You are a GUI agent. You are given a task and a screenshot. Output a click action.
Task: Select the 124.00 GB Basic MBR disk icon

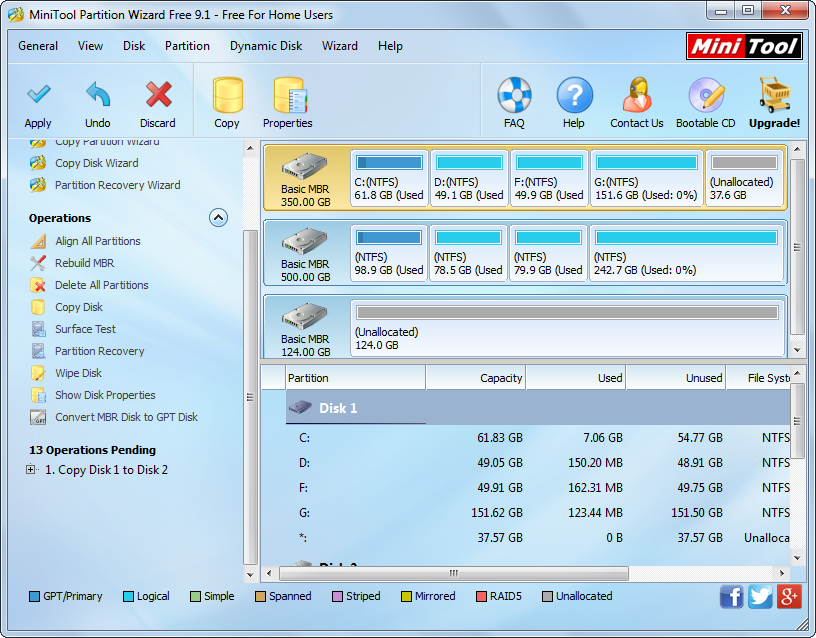tap(305, 316)
